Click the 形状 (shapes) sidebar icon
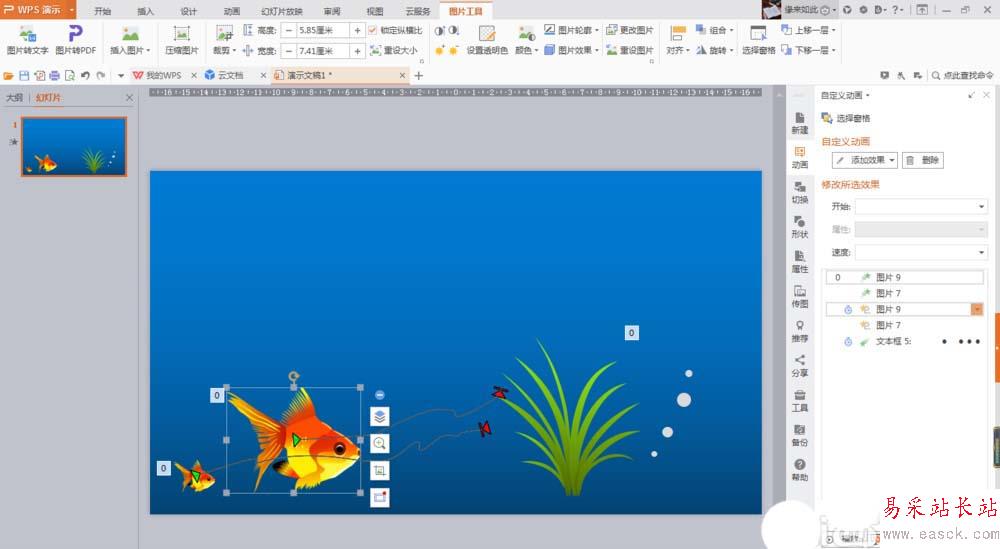Viewport: 1000px width, 549px height. click(x=800, y=226)
